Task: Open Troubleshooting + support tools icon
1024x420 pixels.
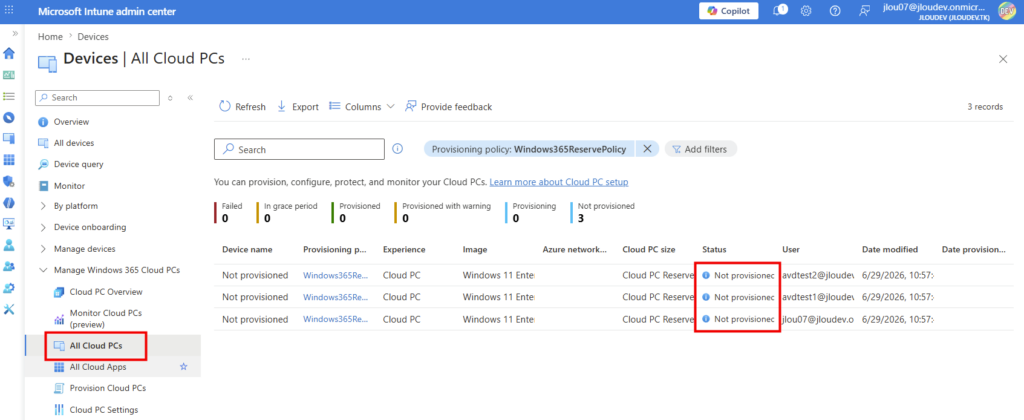Action: click(9, 309)
